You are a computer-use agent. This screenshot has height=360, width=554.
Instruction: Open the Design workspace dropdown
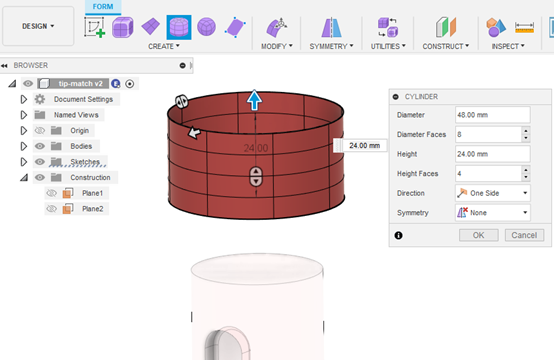[x=38, y=26]
